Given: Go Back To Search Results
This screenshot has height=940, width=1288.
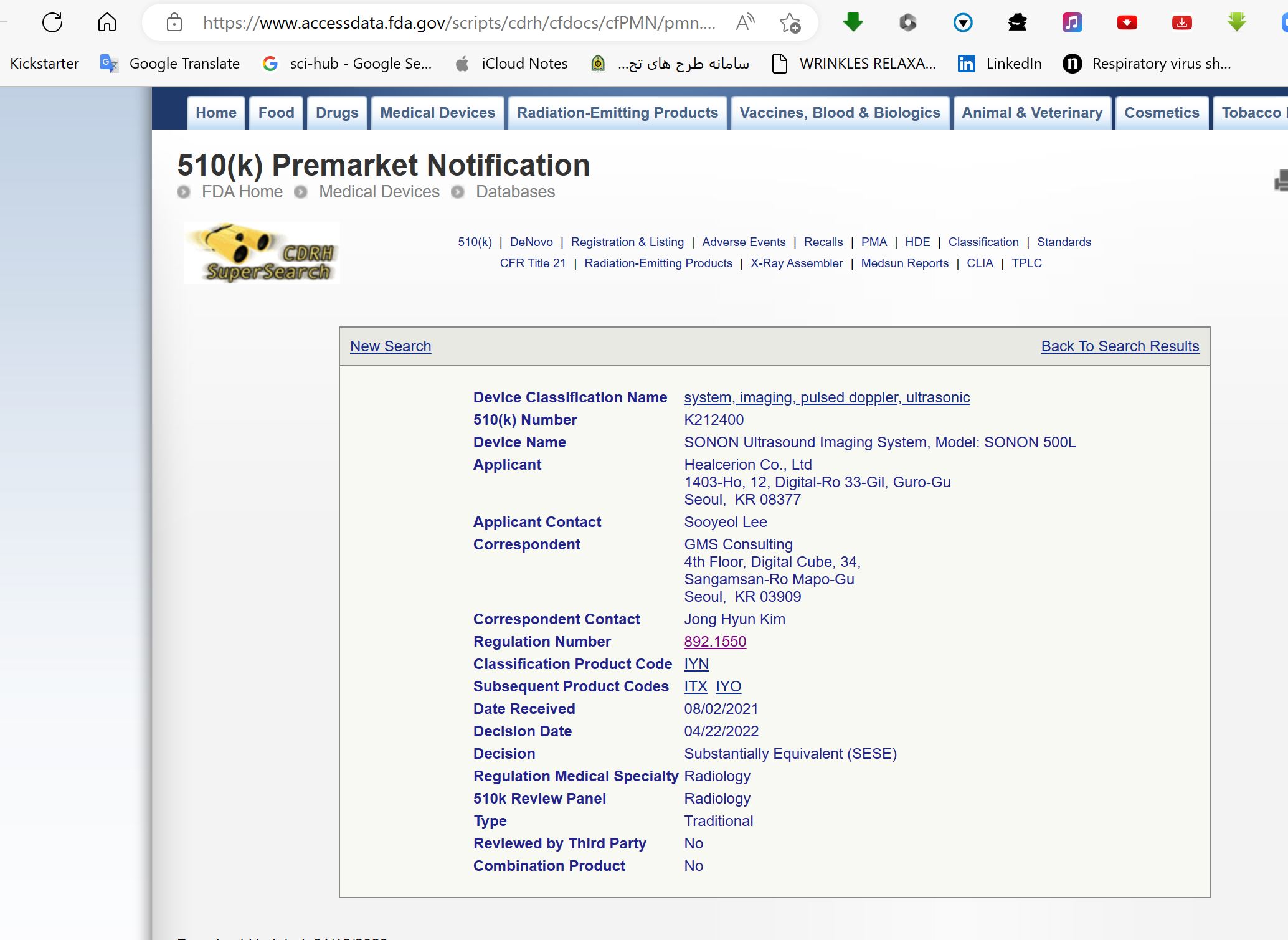Looking at the screenshot, I should pyautogui.click(x=1120, y=346).
